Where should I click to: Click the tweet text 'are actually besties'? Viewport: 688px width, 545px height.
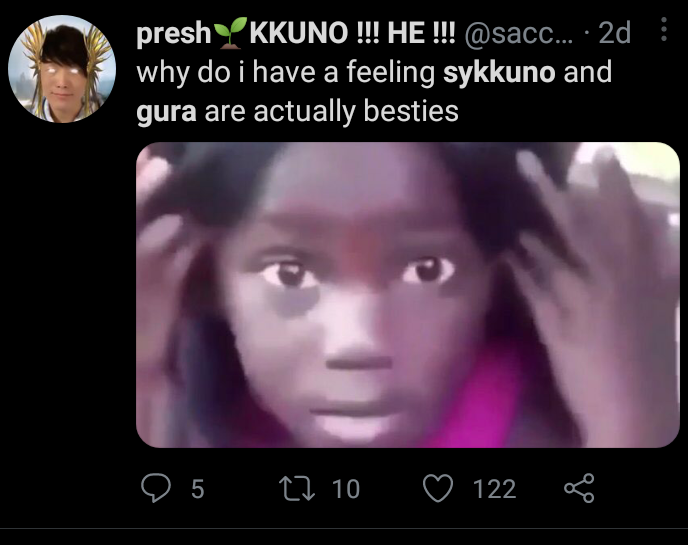[331, 111]
